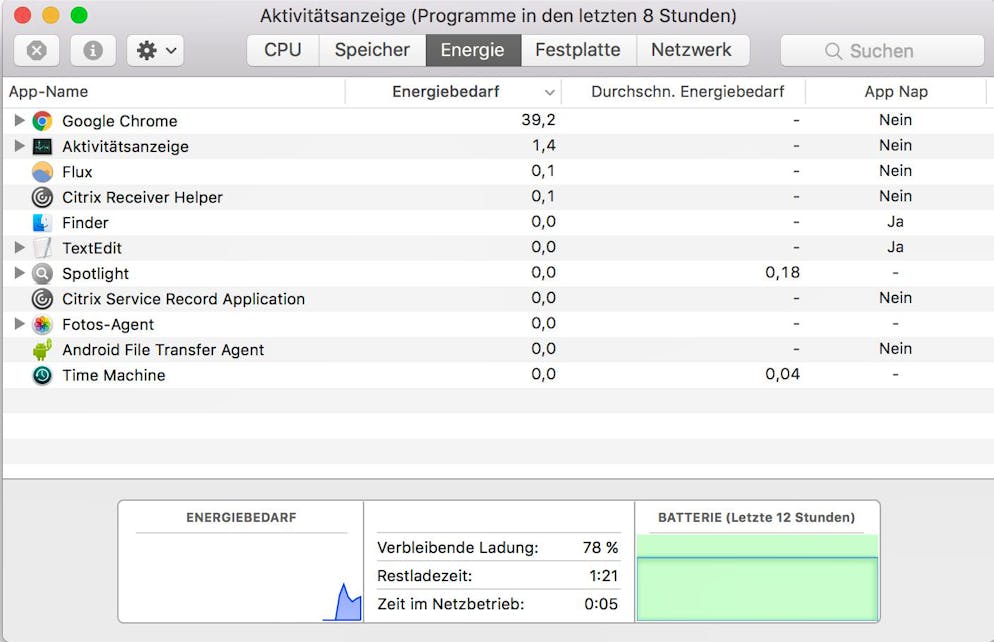Select the Google Chrome row name
This screenshot has height=642, width=994.
coord(120,121)
